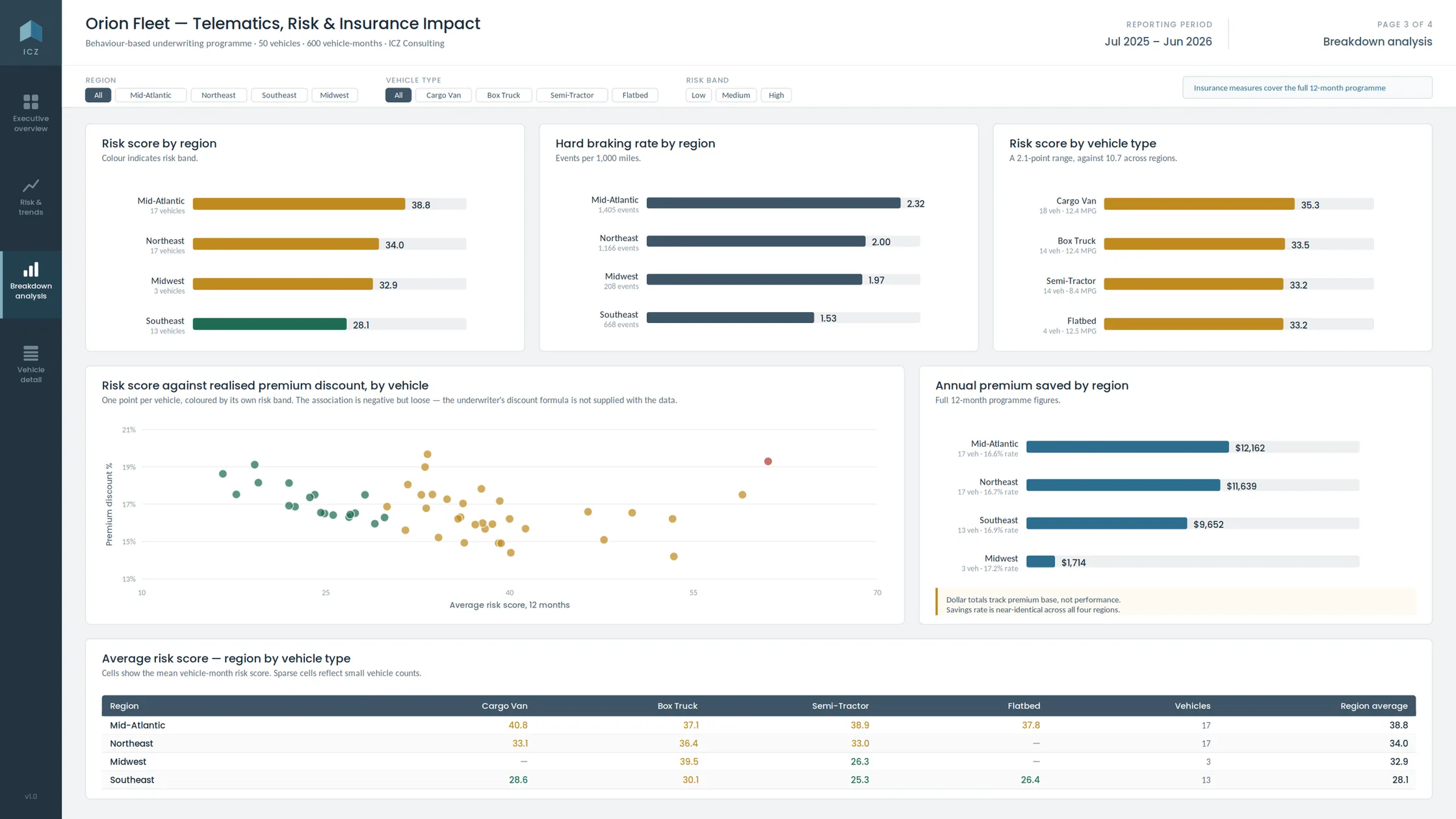Filter vehicle type to Cargo Van
The height and width of the screenshot is (819, 1456).
point(443,95)
